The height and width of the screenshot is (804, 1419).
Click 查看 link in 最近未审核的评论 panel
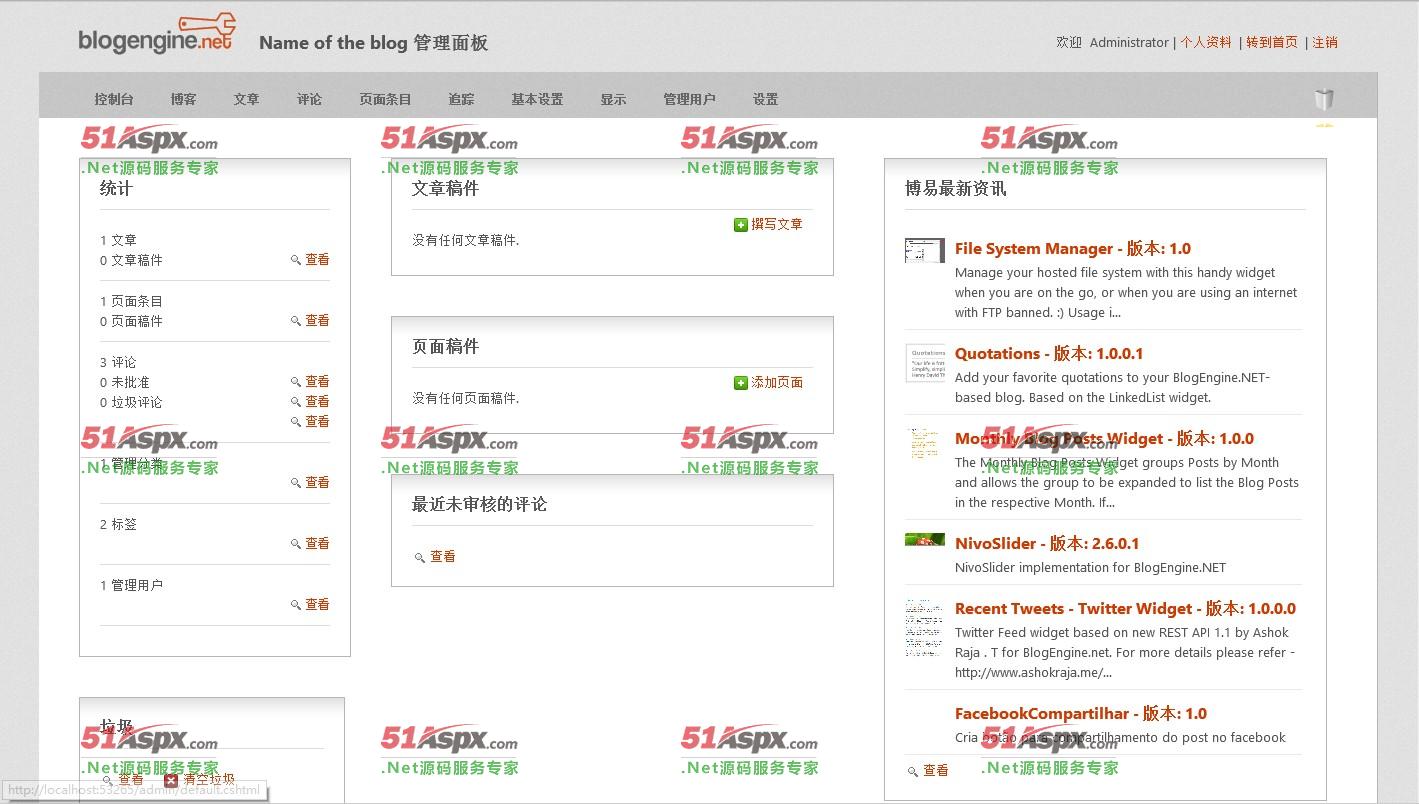(443, 556)
